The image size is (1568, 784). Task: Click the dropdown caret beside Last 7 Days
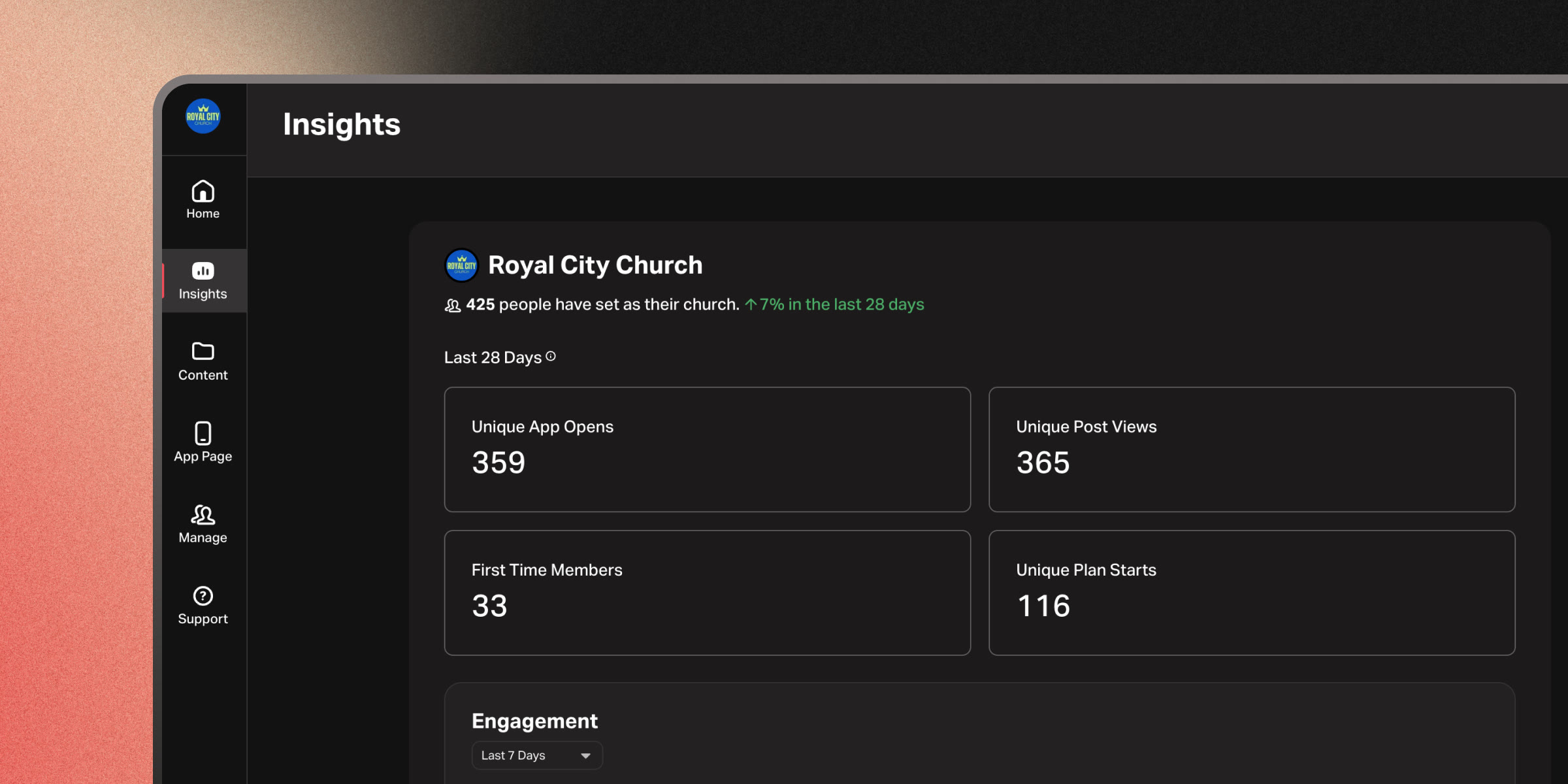[x=585, y=756]
